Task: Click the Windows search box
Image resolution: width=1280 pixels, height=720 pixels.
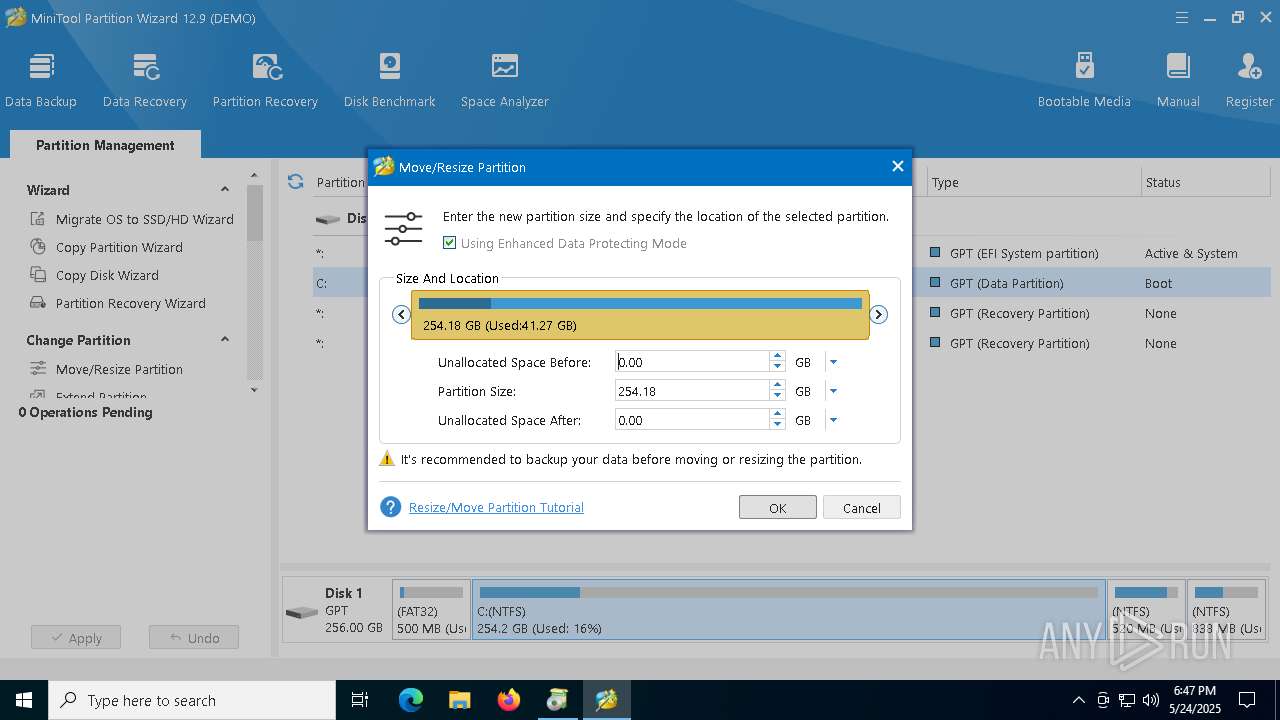Action: tap(192, 700)
